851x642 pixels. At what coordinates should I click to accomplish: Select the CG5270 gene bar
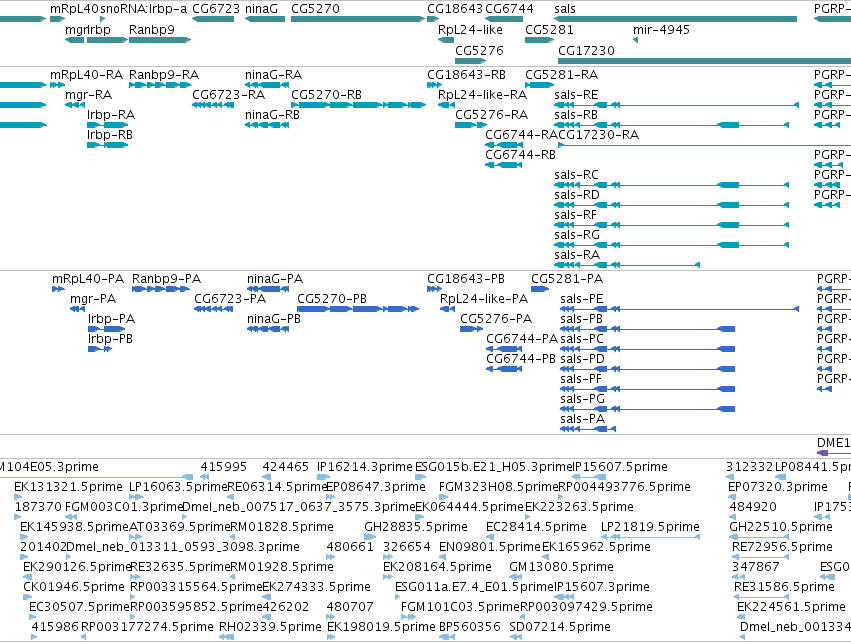tap(358, 19)
